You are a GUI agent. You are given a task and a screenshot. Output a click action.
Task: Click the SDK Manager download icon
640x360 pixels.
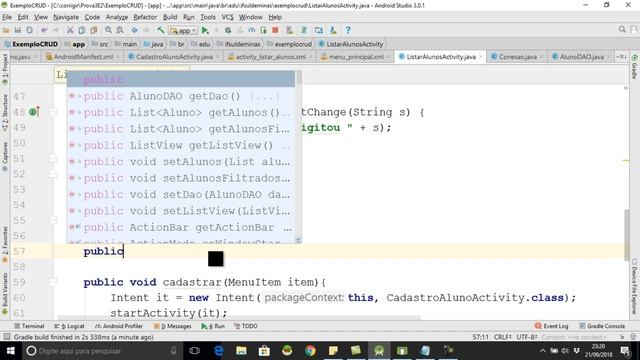(x=333, y=30)
